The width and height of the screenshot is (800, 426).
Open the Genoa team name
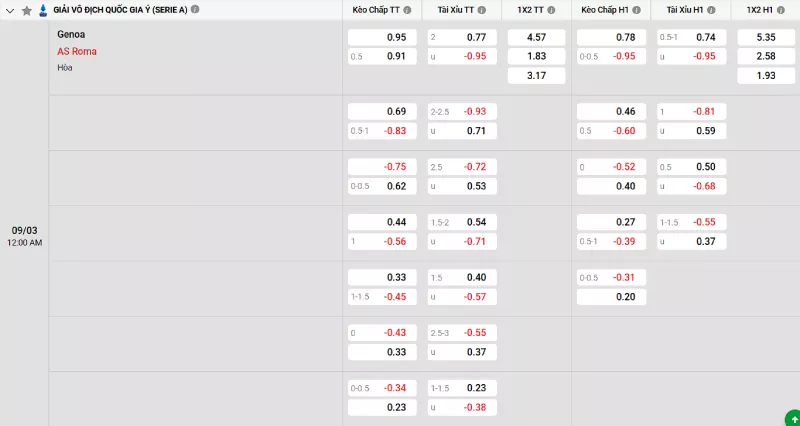(71, 35)
